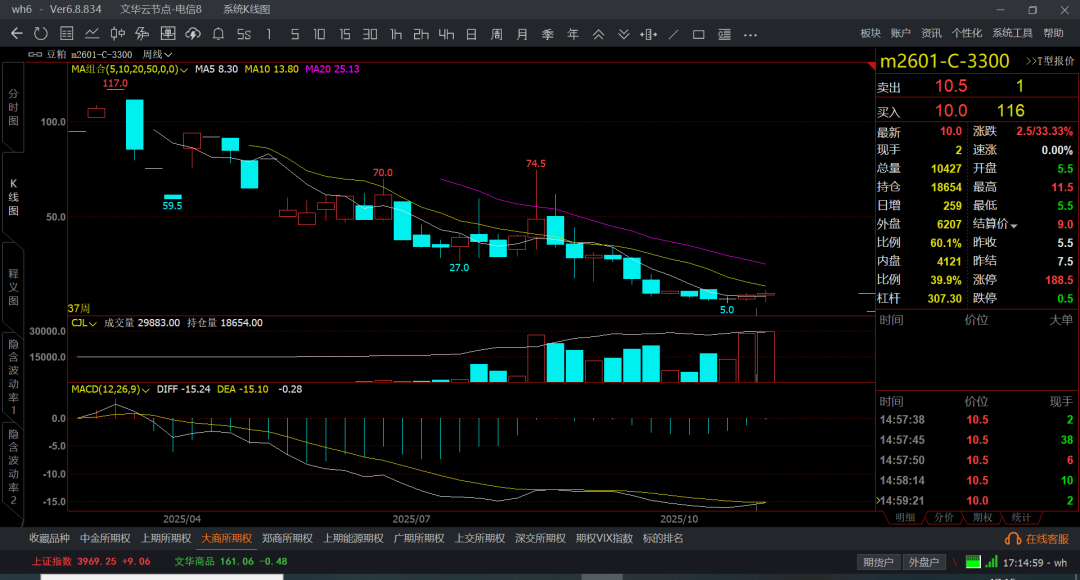
Task: Click the double up-arrow icon
Action: 599,33
